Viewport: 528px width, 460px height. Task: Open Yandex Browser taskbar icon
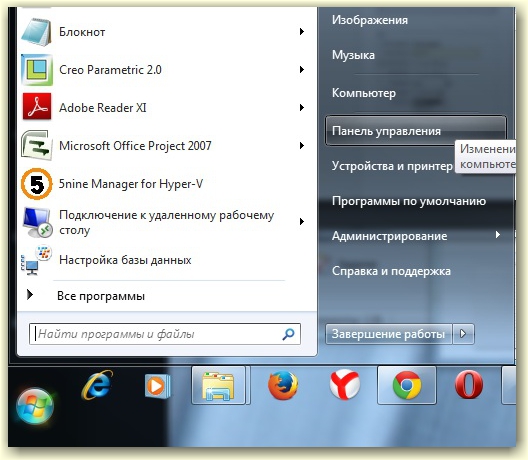tap(345, 385)
